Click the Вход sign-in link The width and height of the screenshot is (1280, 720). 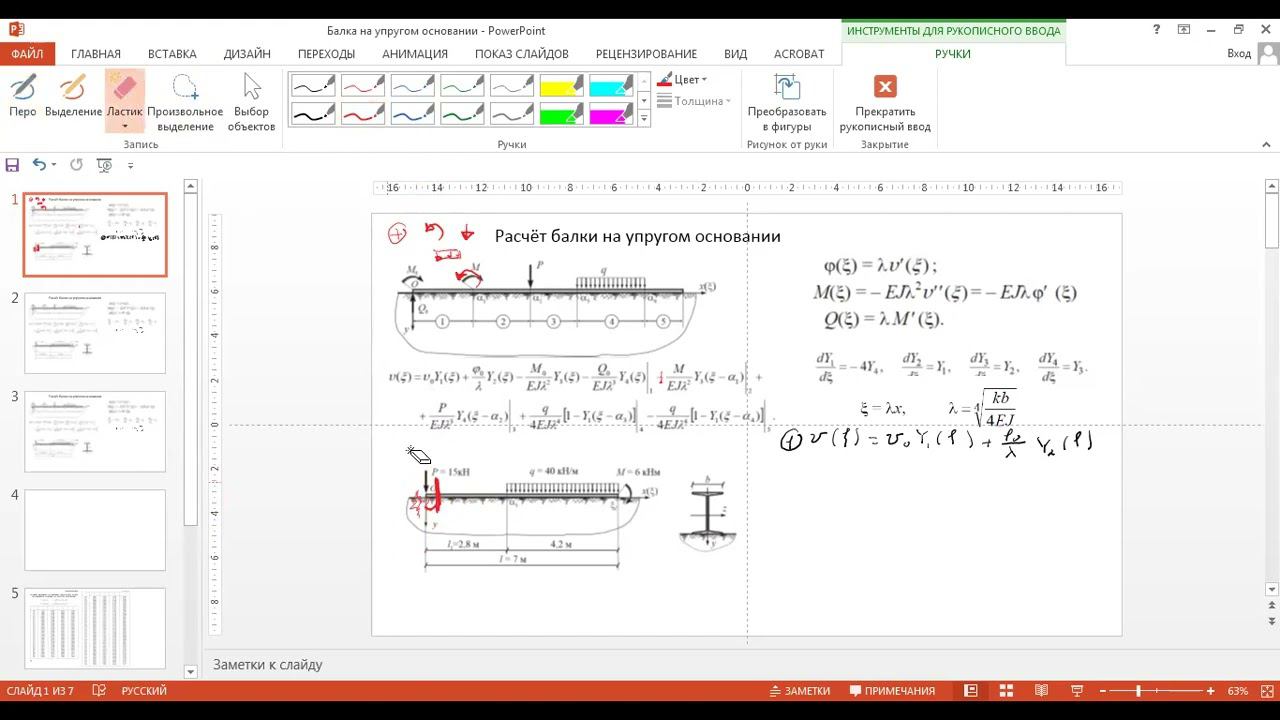pyautogui.click(x=1239, y=54)
